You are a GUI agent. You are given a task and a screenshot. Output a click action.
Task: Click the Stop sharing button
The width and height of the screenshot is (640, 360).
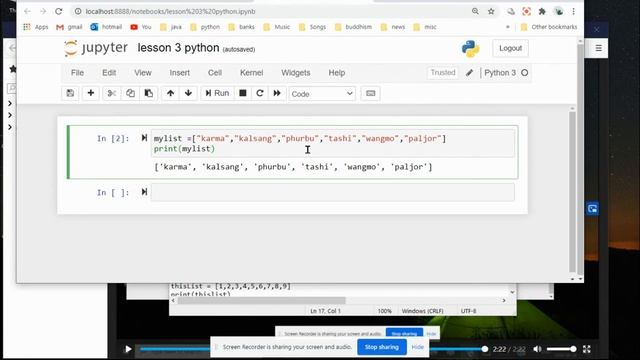[382, 347]
